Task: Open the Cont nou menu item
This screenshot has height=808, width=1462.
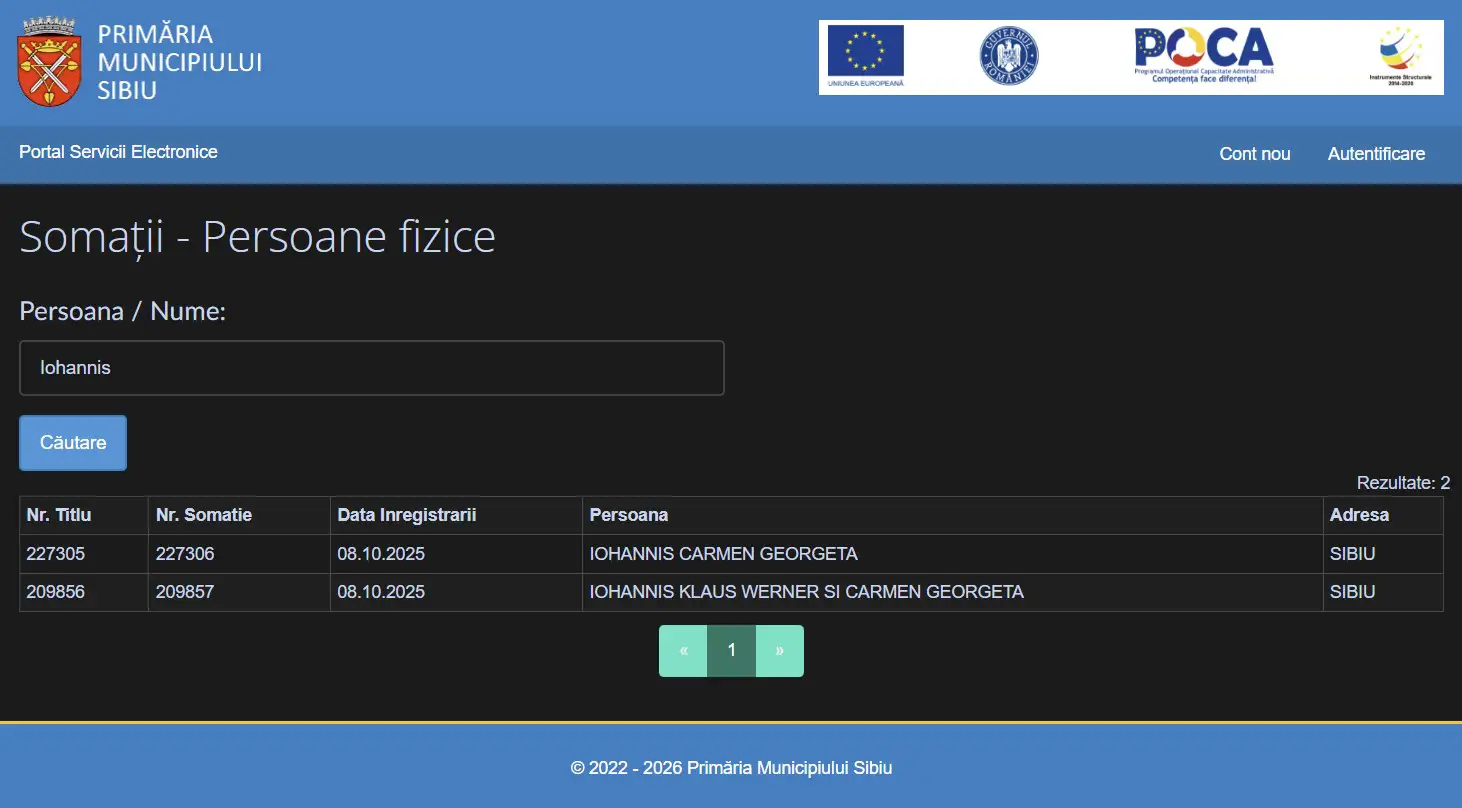Action: (x=1255, y=154)
